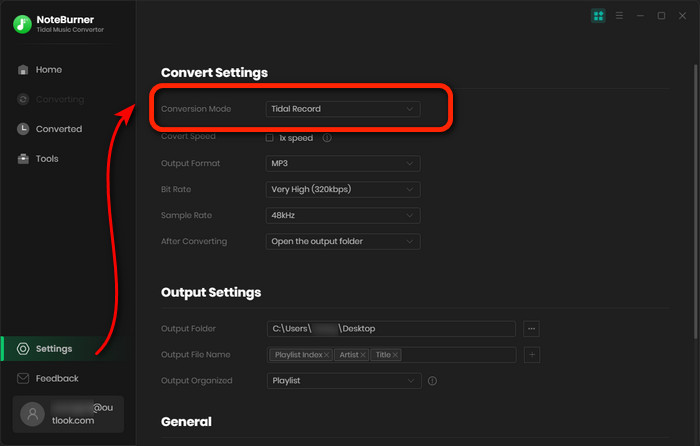Open the Output Organized Playlist dropdown
The width and height of the screenshot is (700, 446).
coord(344,381)
